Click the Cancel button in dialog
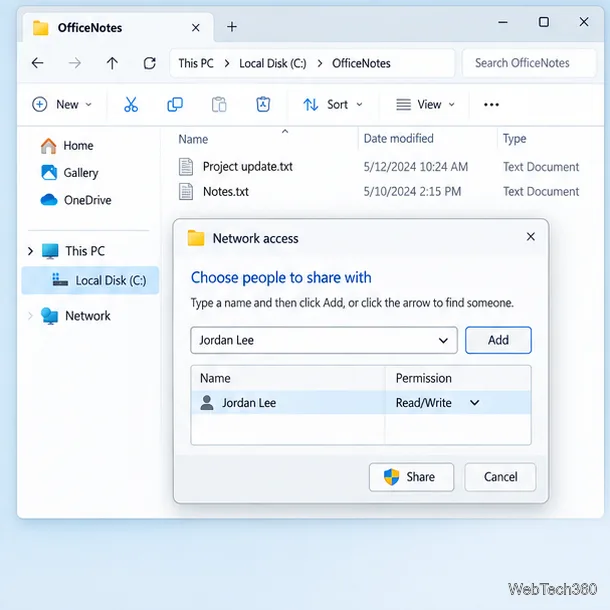This screenshot has height=610, width=610. pyautogui.click(x=500, y=477)
